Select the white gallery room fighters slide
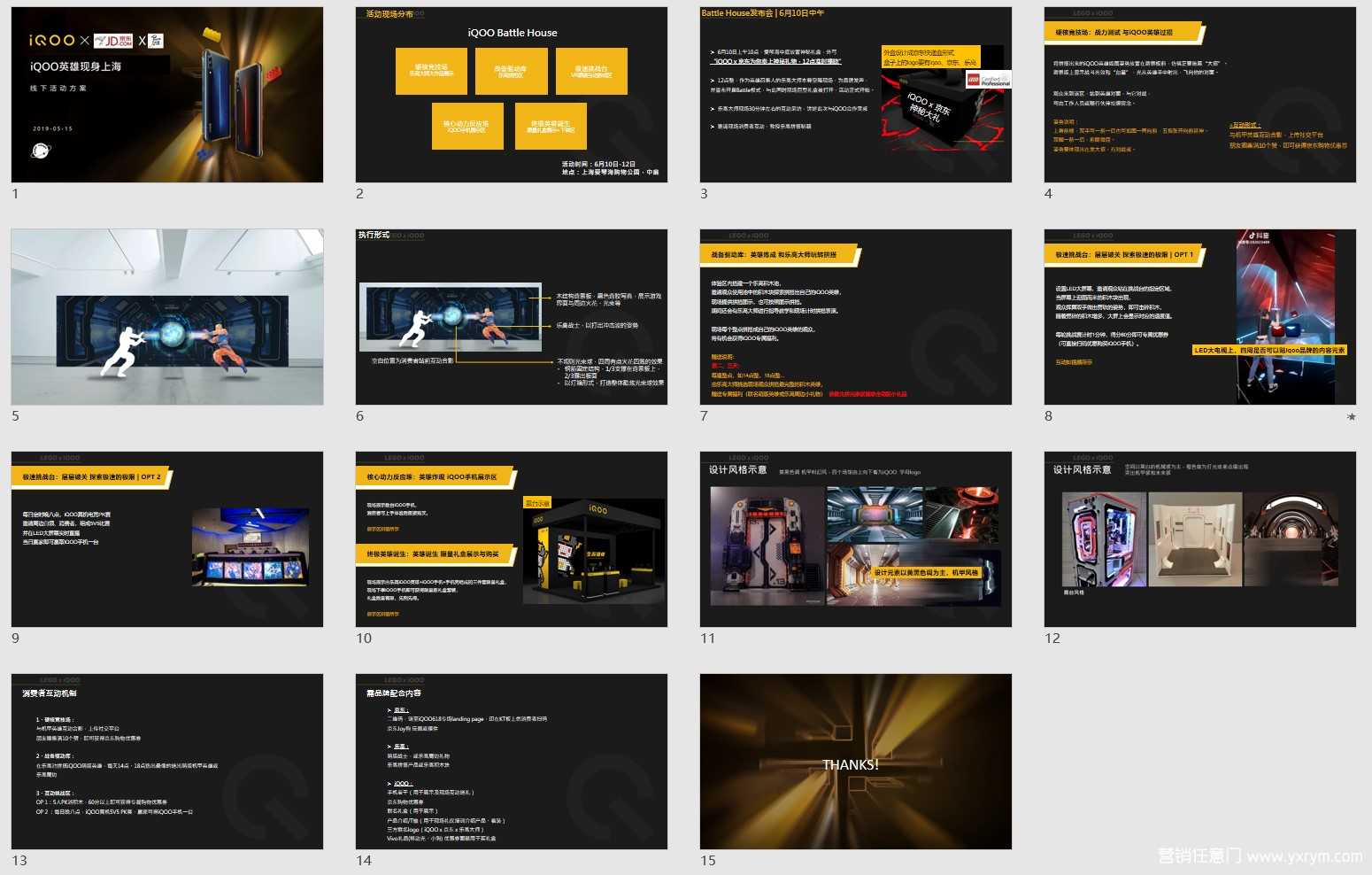Image resolution: width=1372 pixels, height=875 pixels. [x=167, y=317]
